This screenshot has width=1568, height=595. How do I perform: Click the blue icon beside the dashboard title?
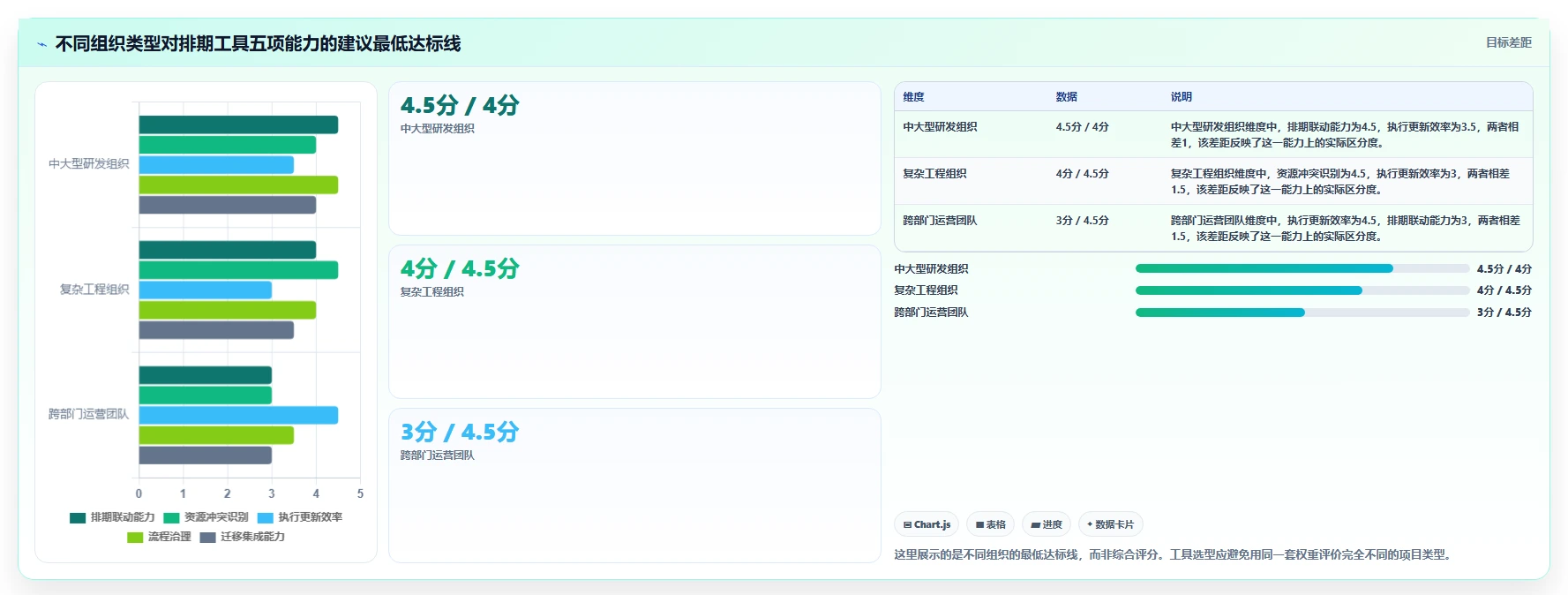click(x=41, y=44)
